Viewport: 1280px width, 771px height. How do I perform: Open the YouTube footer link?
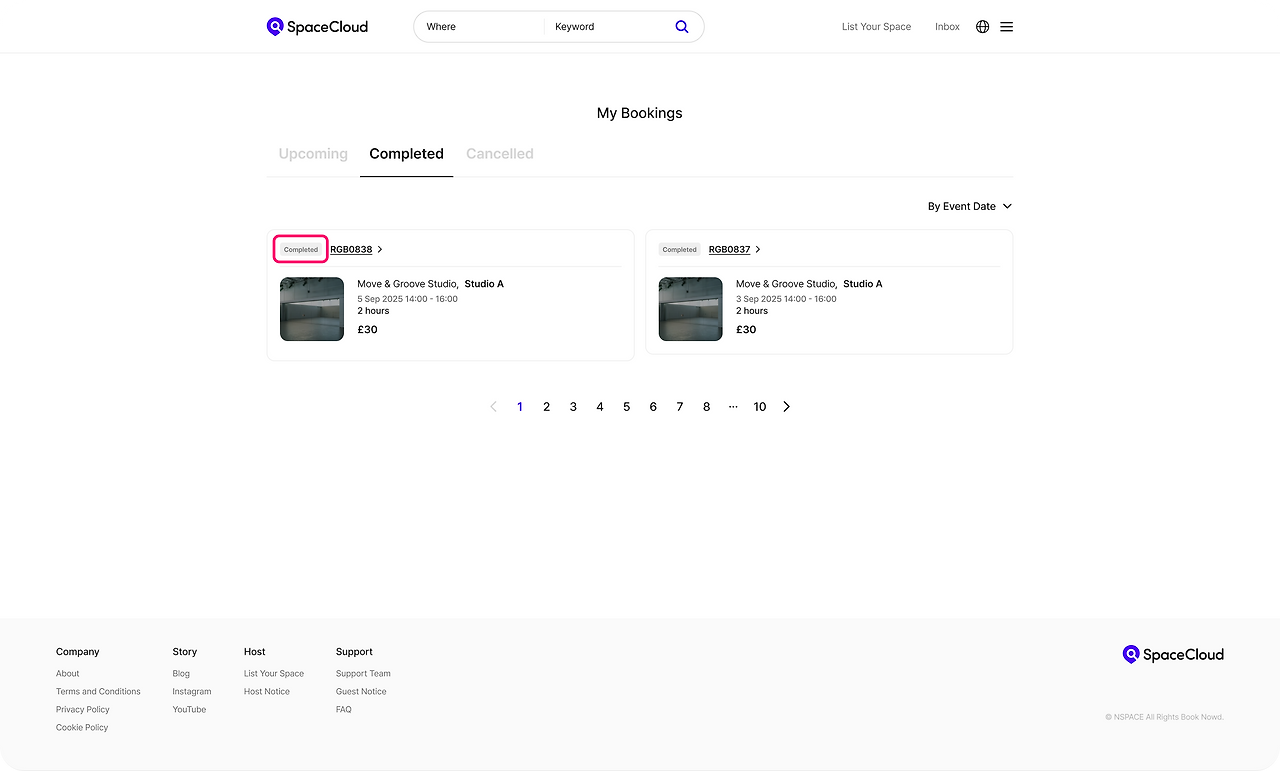click(x=189, y=710)
